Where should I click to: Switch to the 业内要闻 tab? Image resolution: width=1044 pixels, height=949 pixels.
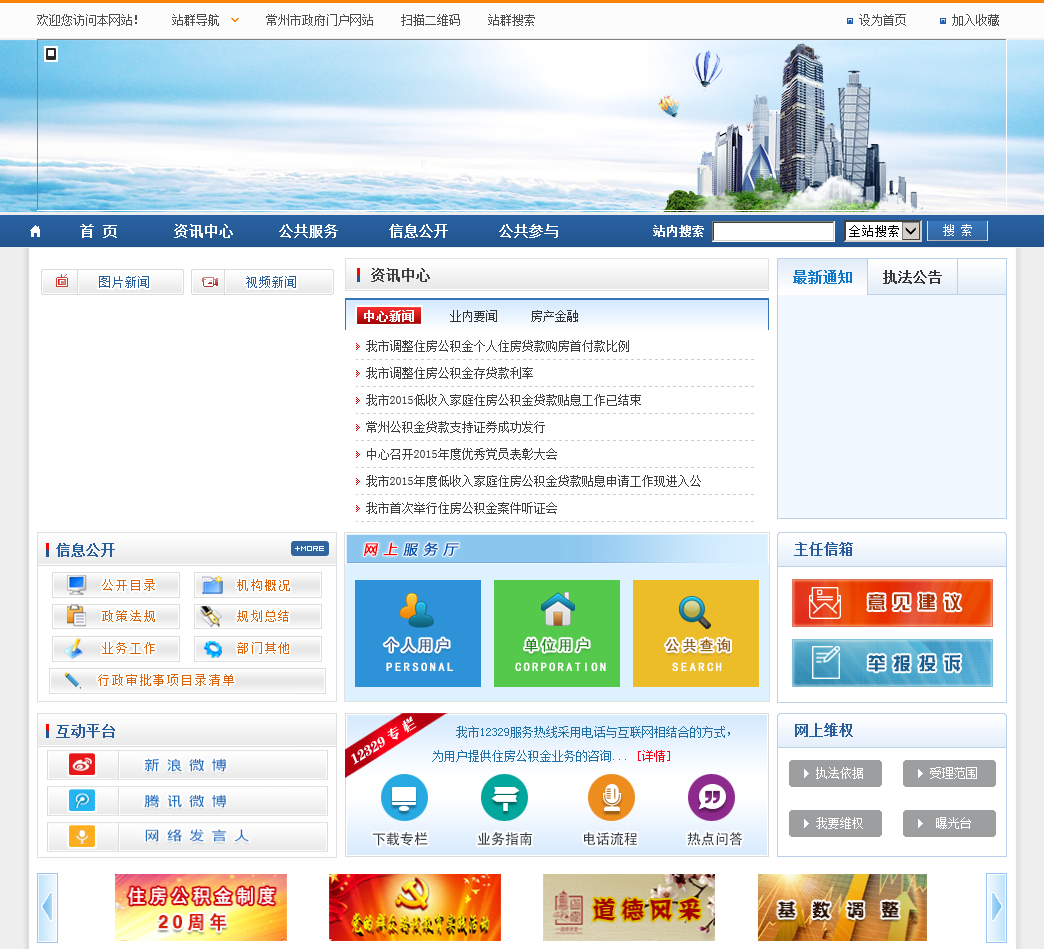click(x=473, y=316)
